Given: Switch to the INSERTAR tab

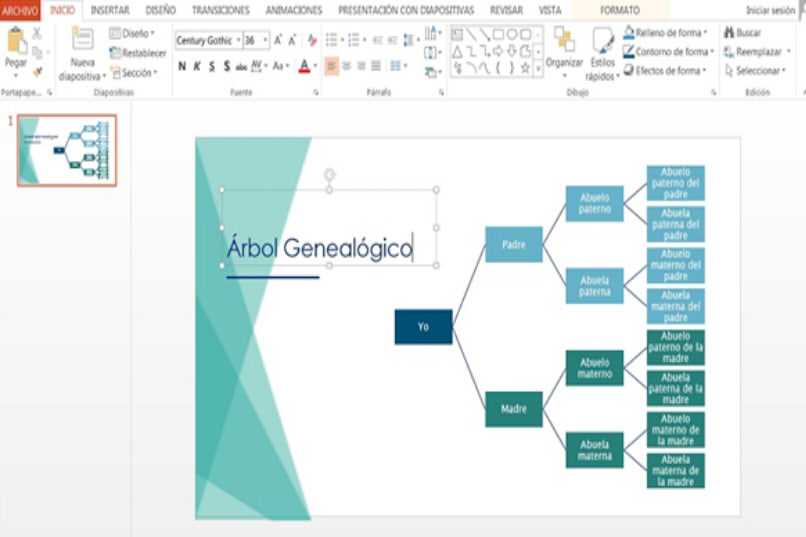Looking at the screenshot, I should point(109,10).
